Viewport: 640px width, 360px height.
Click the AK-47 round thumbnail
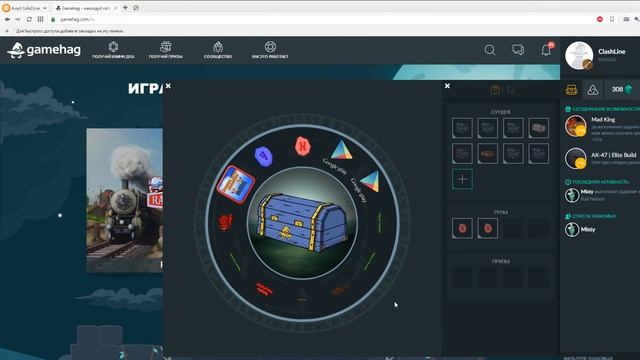click(576, 158)
